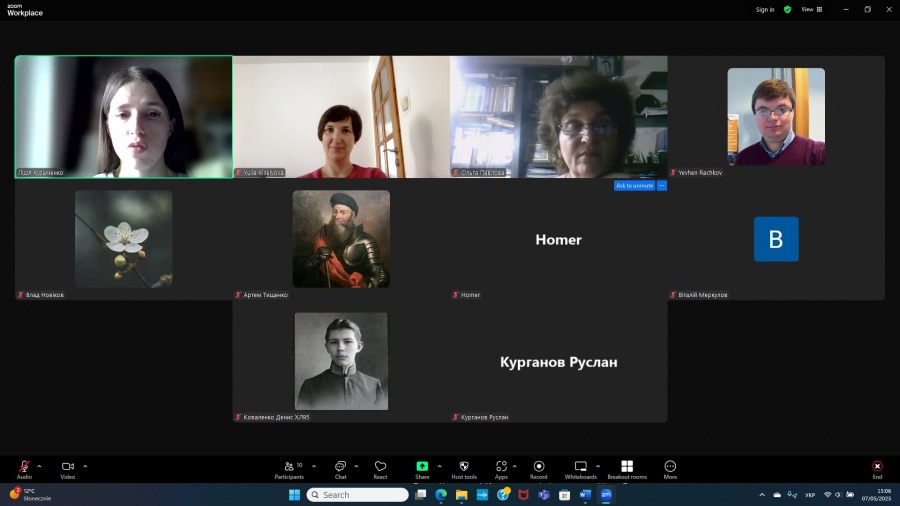The height and width of the screenshot is (506, 900).
Task: Expand the Chat options arrow
Action: pyautogui.click(x=356, y=466)
